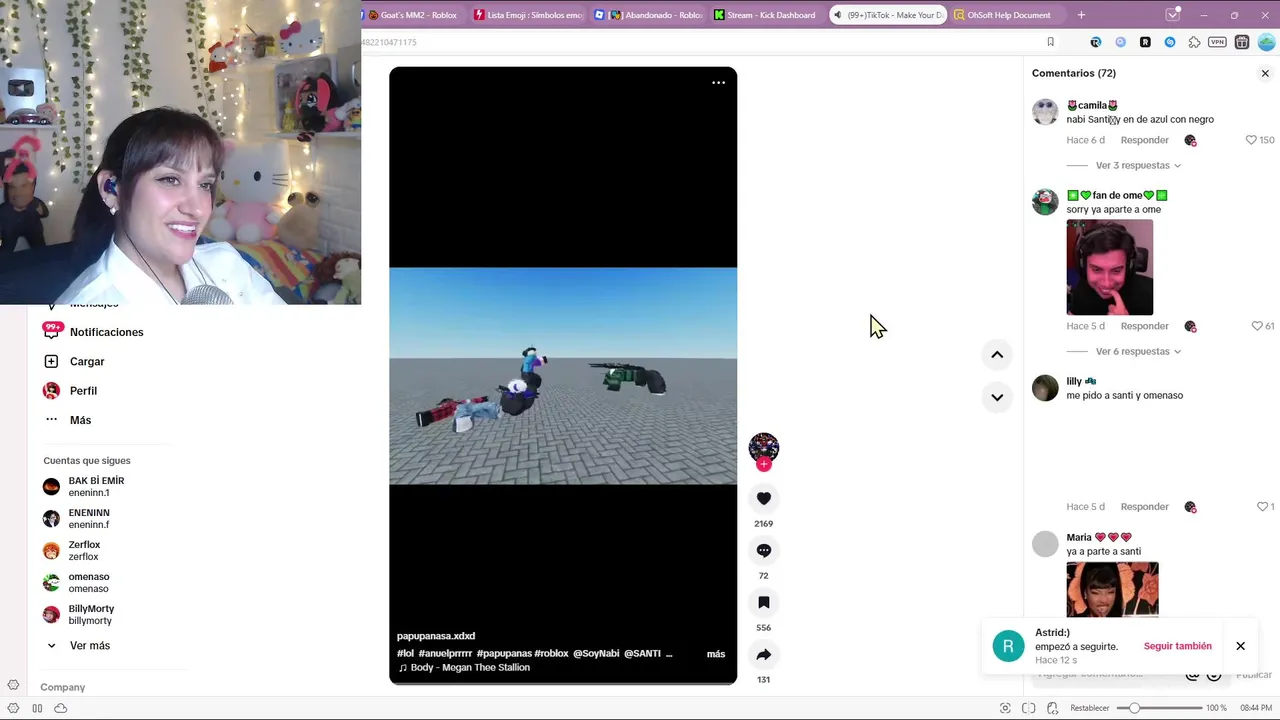Open omenaso followed account
1280x720 pixels.
89,583
